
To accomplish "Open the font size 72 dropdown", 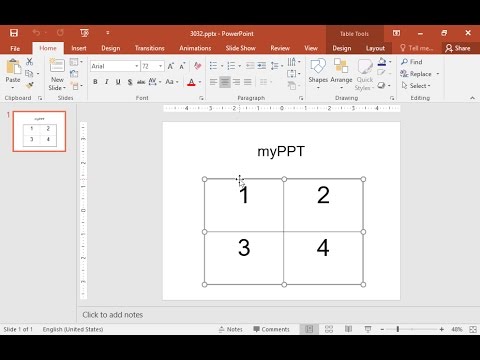I will 161,66.
